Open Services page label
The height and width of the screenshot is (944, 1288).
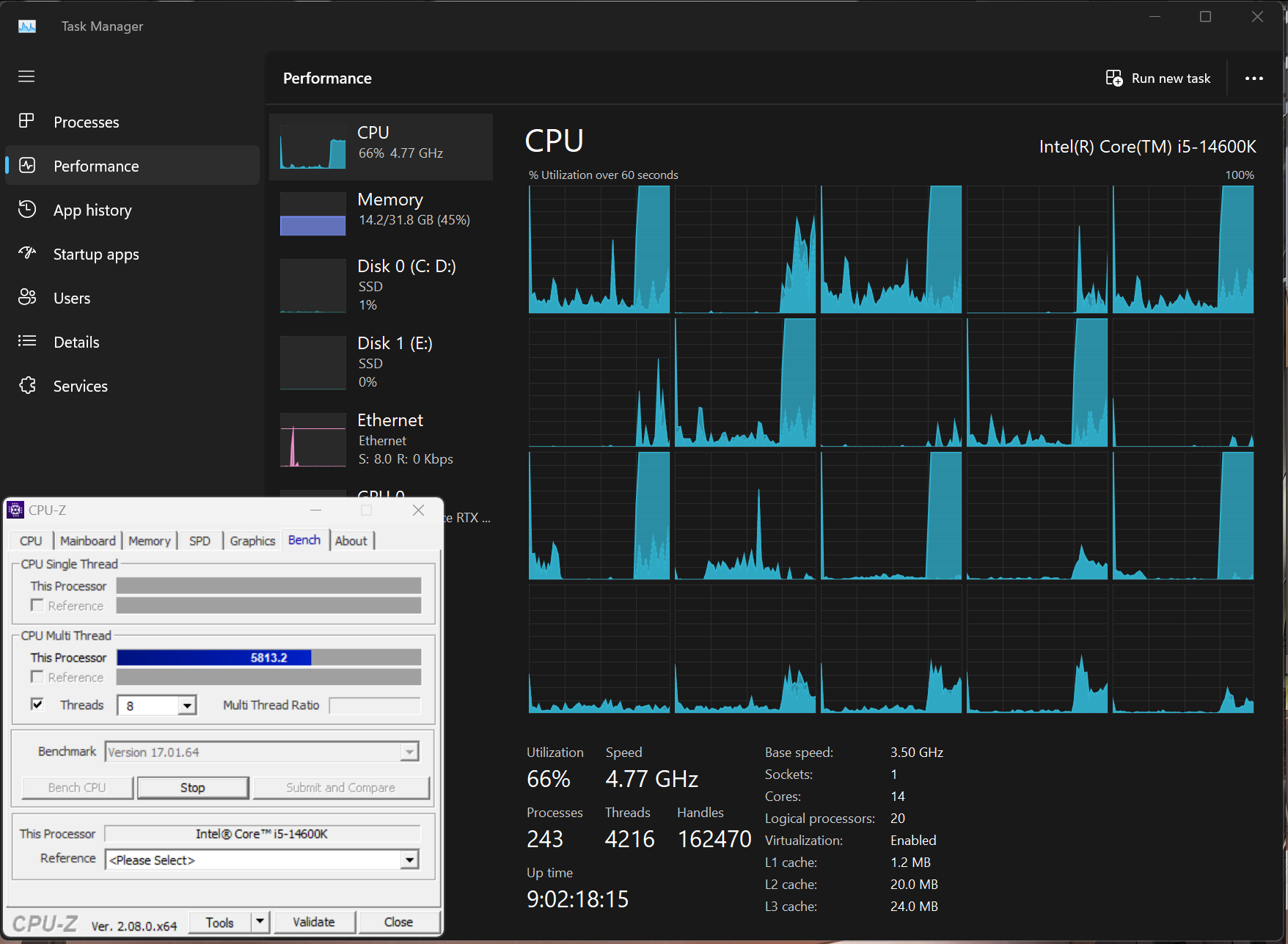pos(81,386)
